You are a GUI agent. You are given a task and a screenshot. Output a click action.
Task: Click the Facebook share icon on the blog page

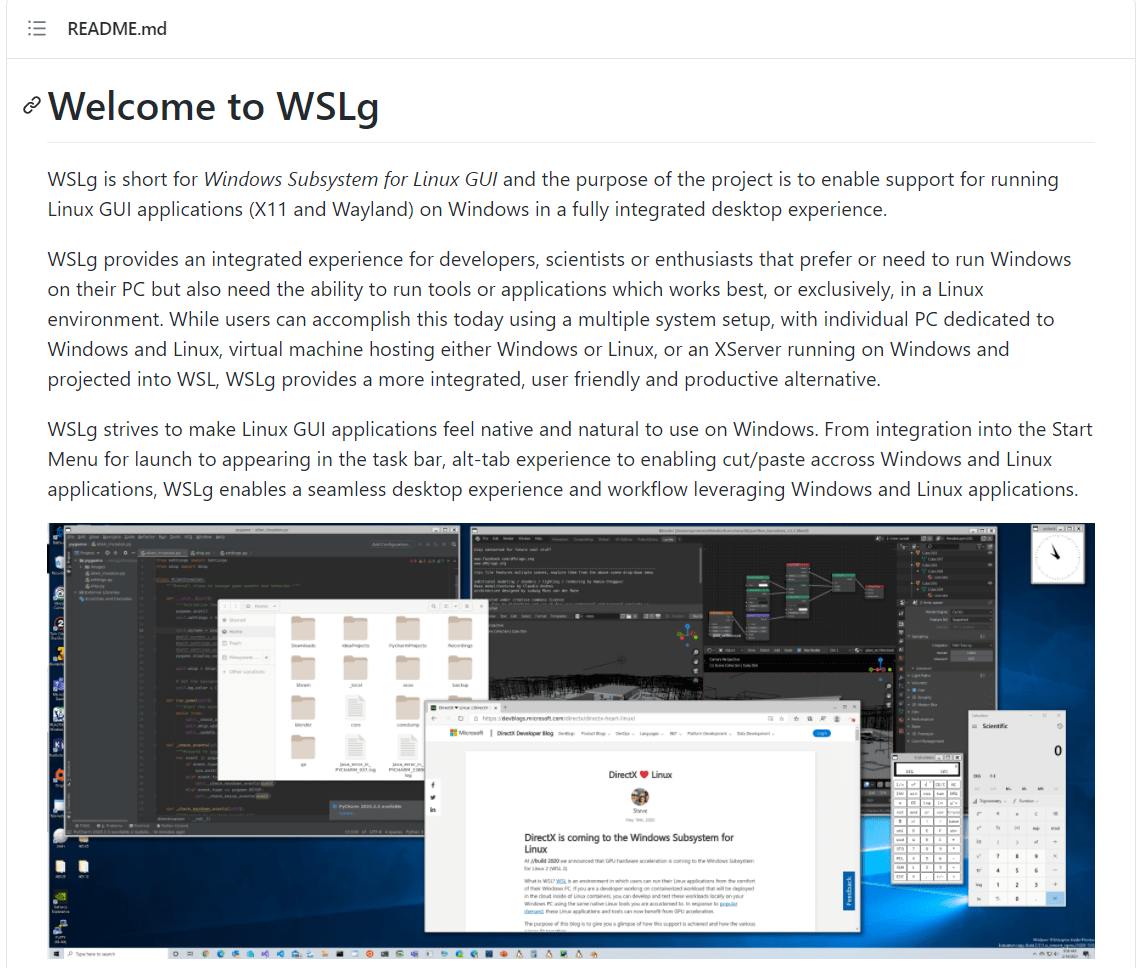pos(433,785)
